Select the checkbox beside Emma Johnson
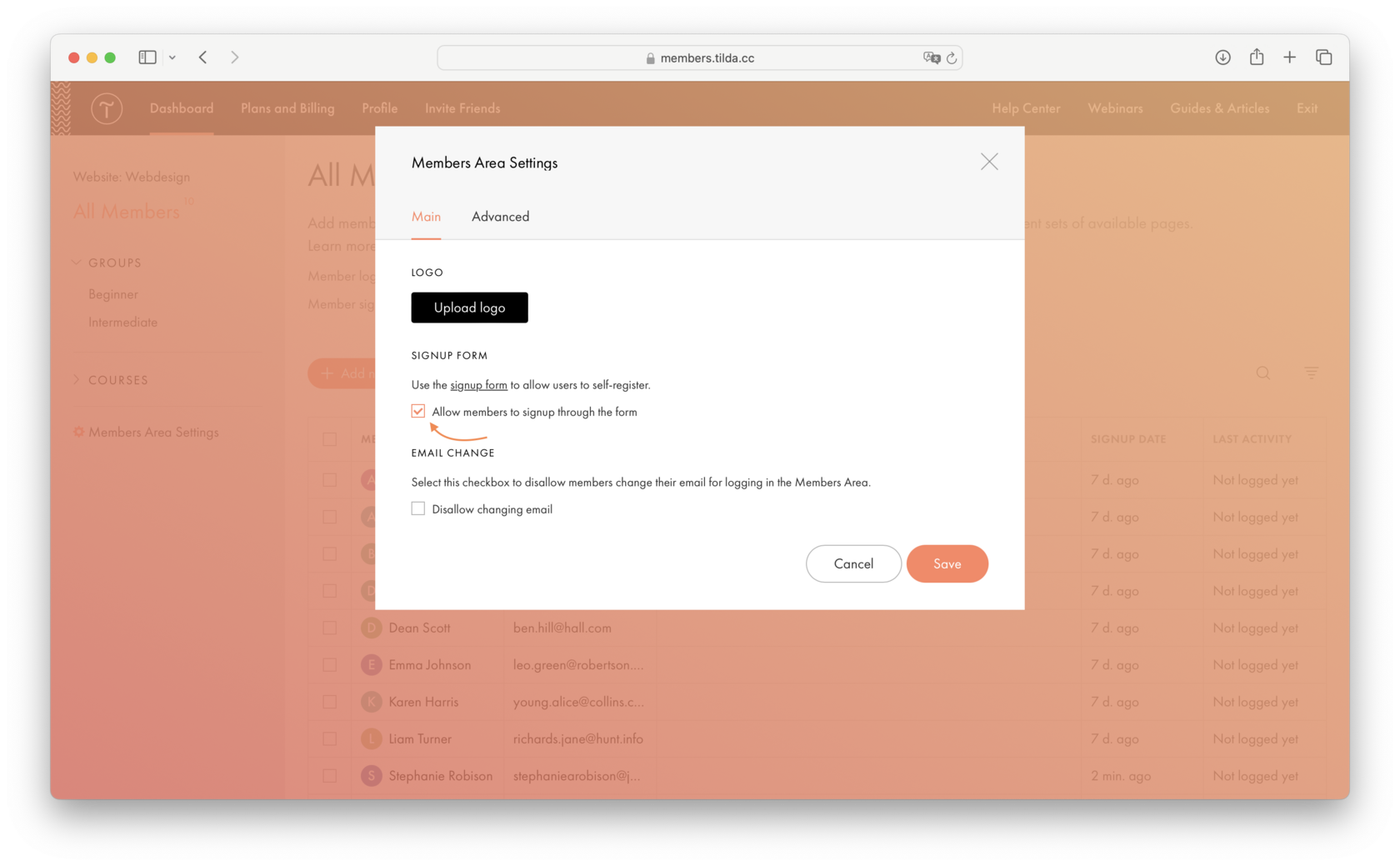The image size is (1400, 866). coord(330,664)
